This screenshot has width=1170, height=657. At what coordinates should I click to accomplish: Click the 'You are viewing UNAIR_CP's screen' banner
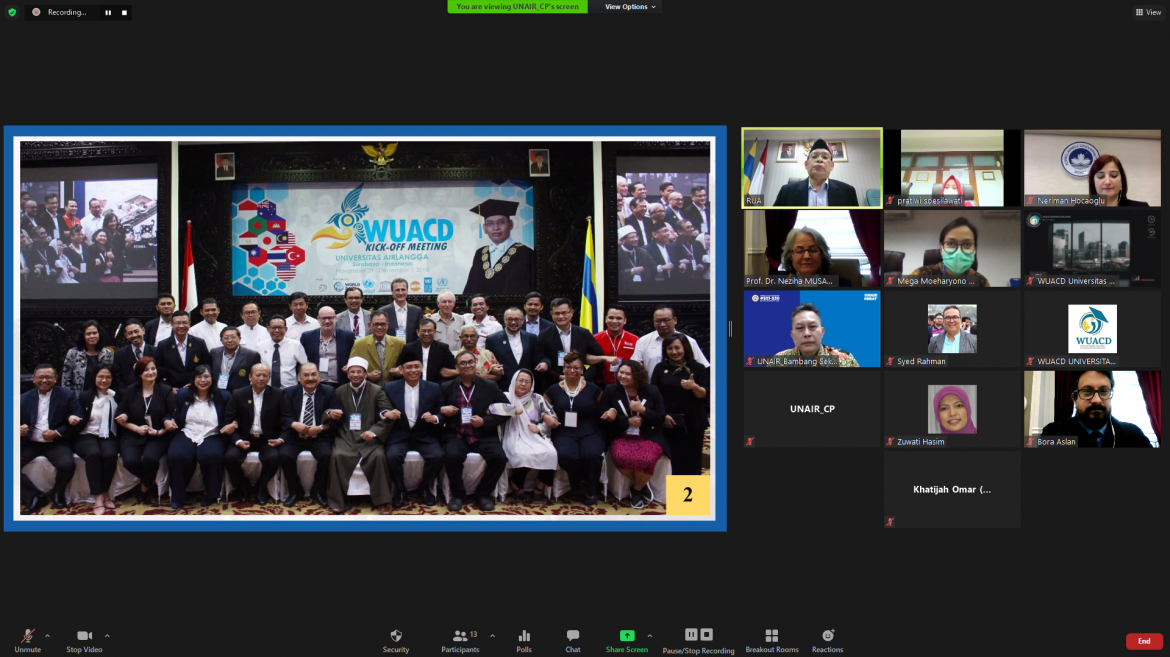[x=517, y=7]
